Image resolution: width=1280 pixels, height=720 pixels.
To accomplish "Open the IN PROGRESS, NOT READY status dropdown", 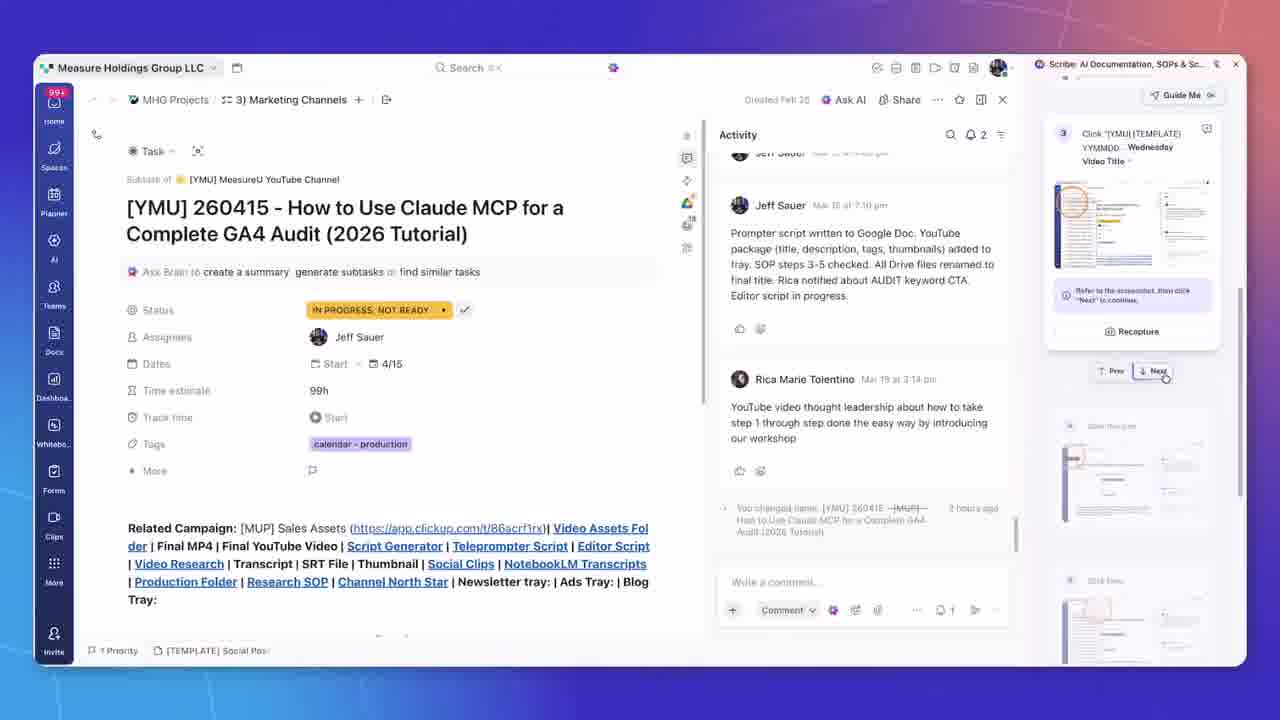I will tap(378, 310).
